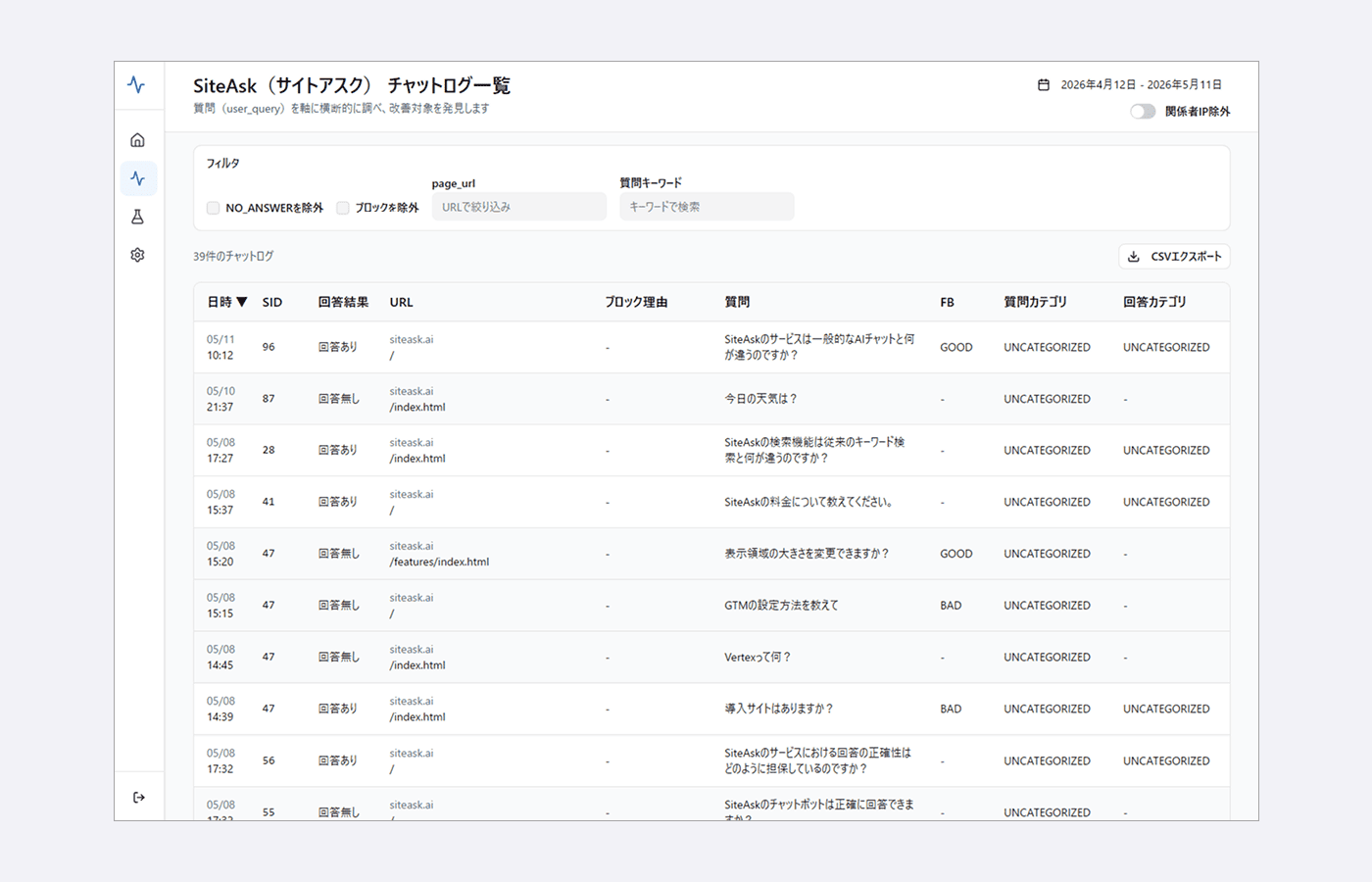
Task: Click the 質問 column header
Action: (x=737, y=302)
